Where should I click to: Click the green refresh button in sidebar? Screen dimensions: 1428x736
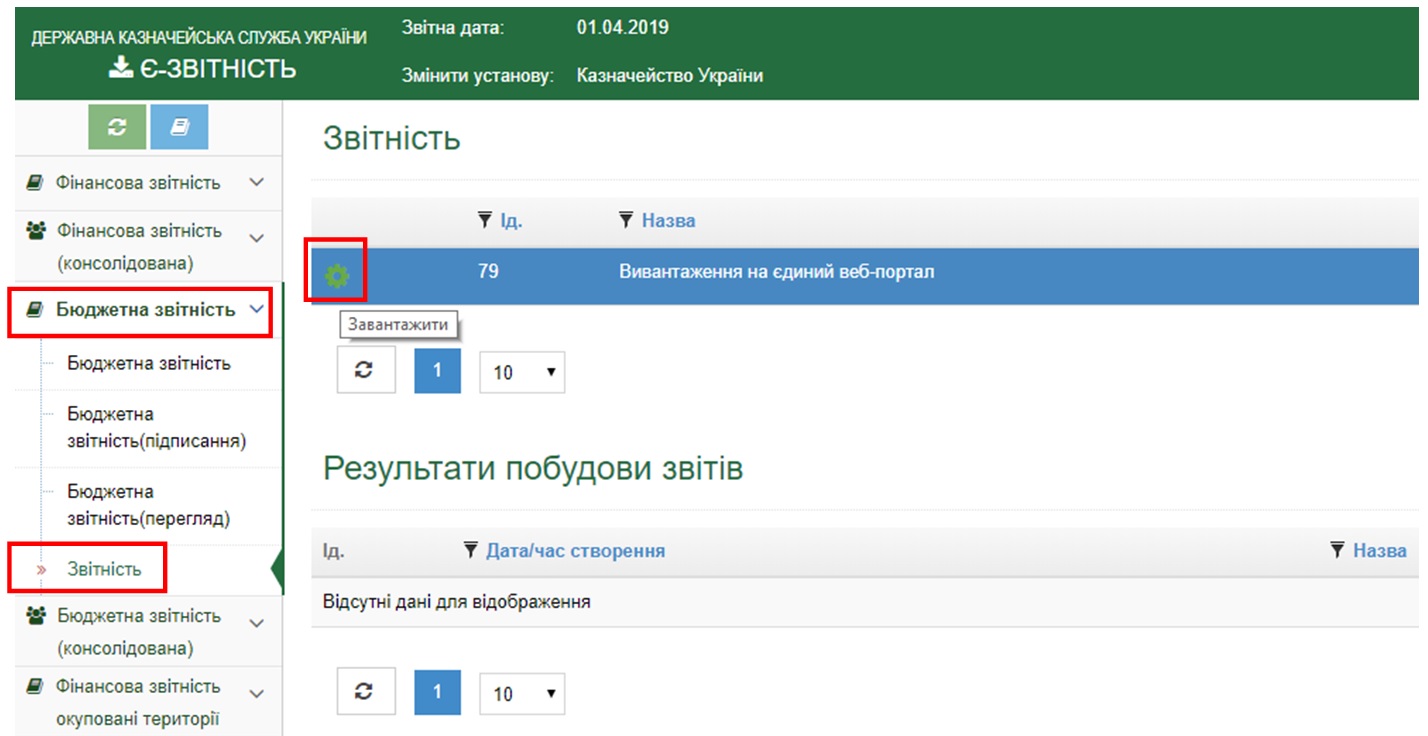tap(117, 127)
